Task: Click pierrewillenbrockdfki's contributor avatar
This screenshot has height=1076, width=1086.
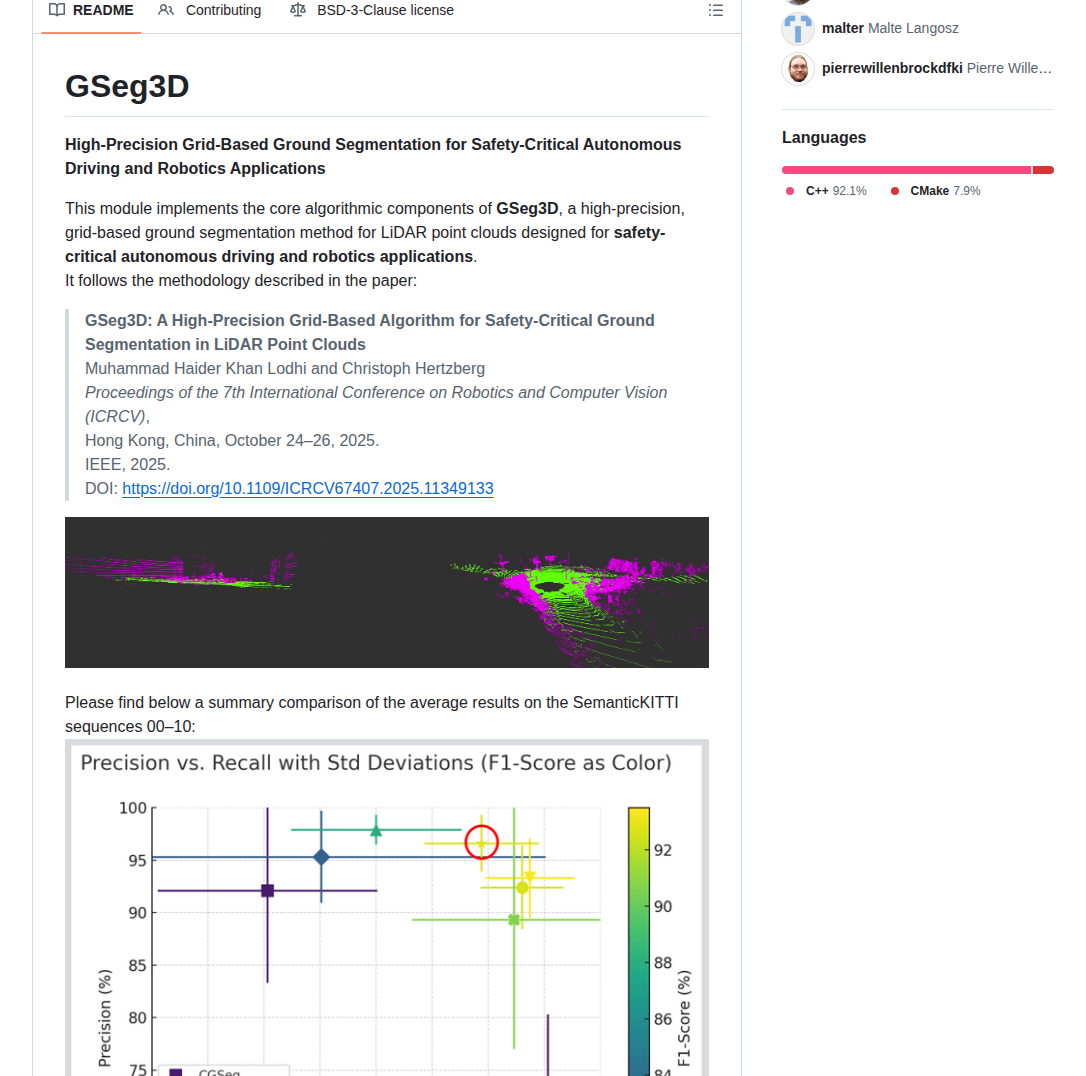Action: (x=797, y=68)
